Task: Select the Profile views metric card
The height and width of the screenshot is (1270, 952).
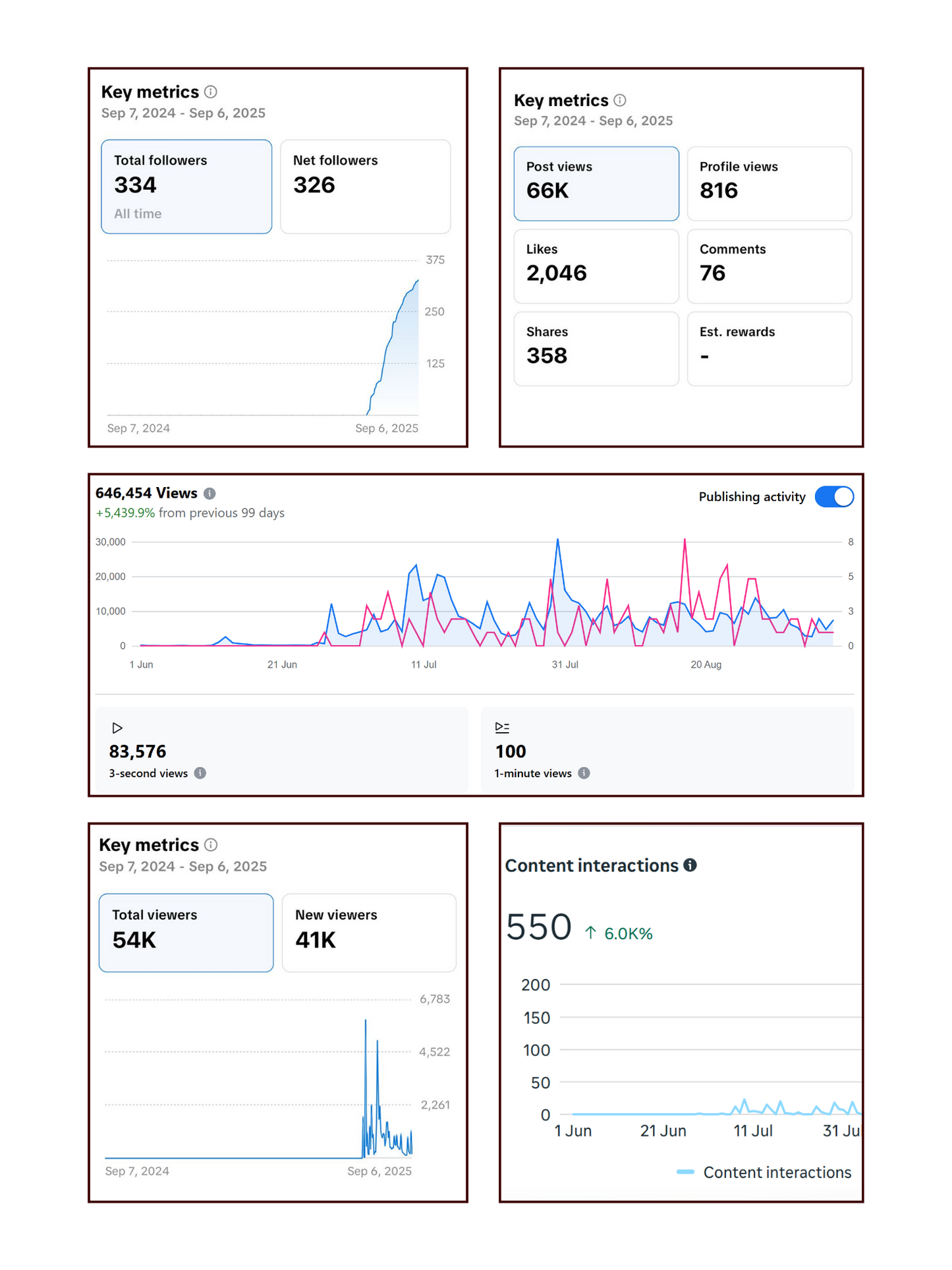Action: pos(769,184)
